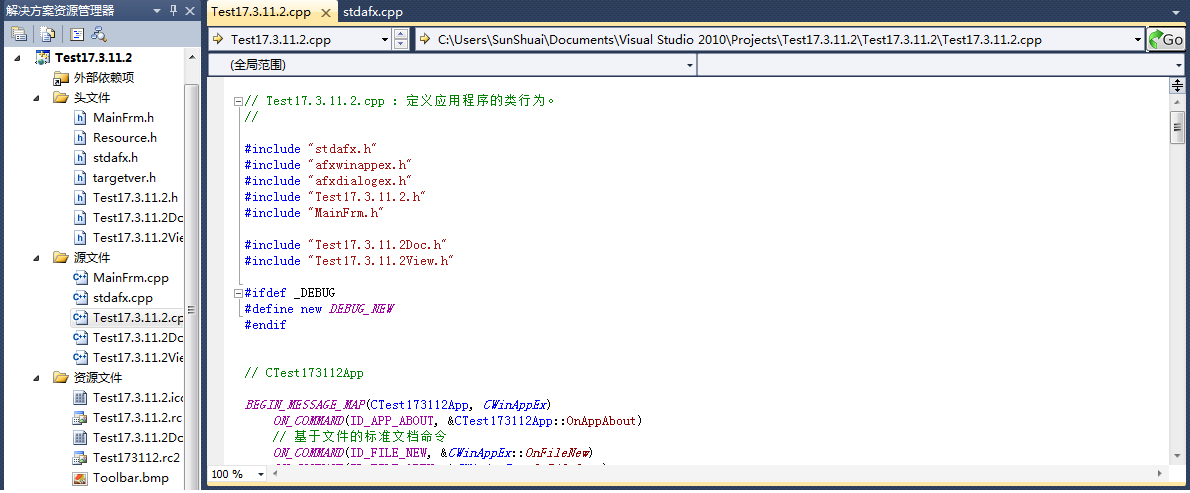The width and height of the screenshot is (1190, 493).
Task: Open the 100 % zoom dropdown
Action: [261, 474]
